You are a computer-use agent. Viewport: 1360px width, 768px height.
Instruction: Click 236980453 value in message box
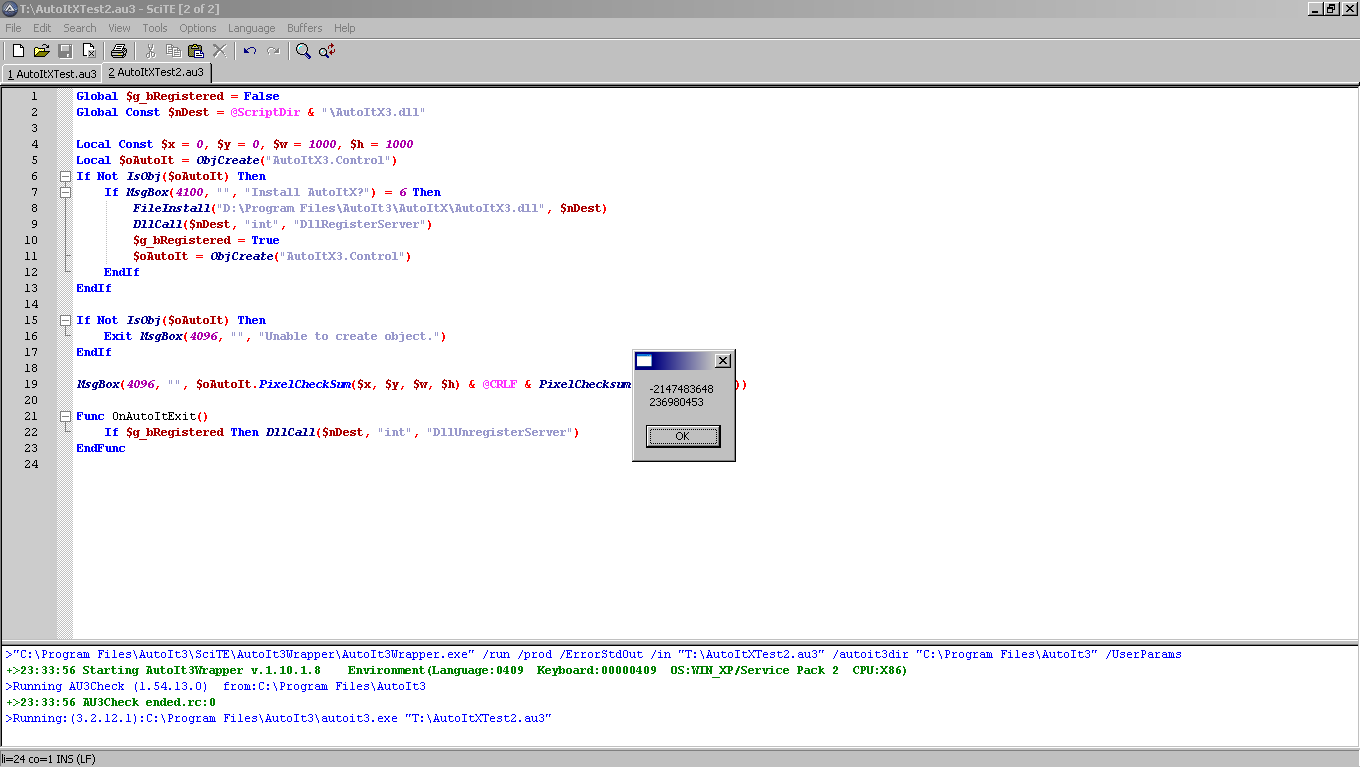pos(676,402)
